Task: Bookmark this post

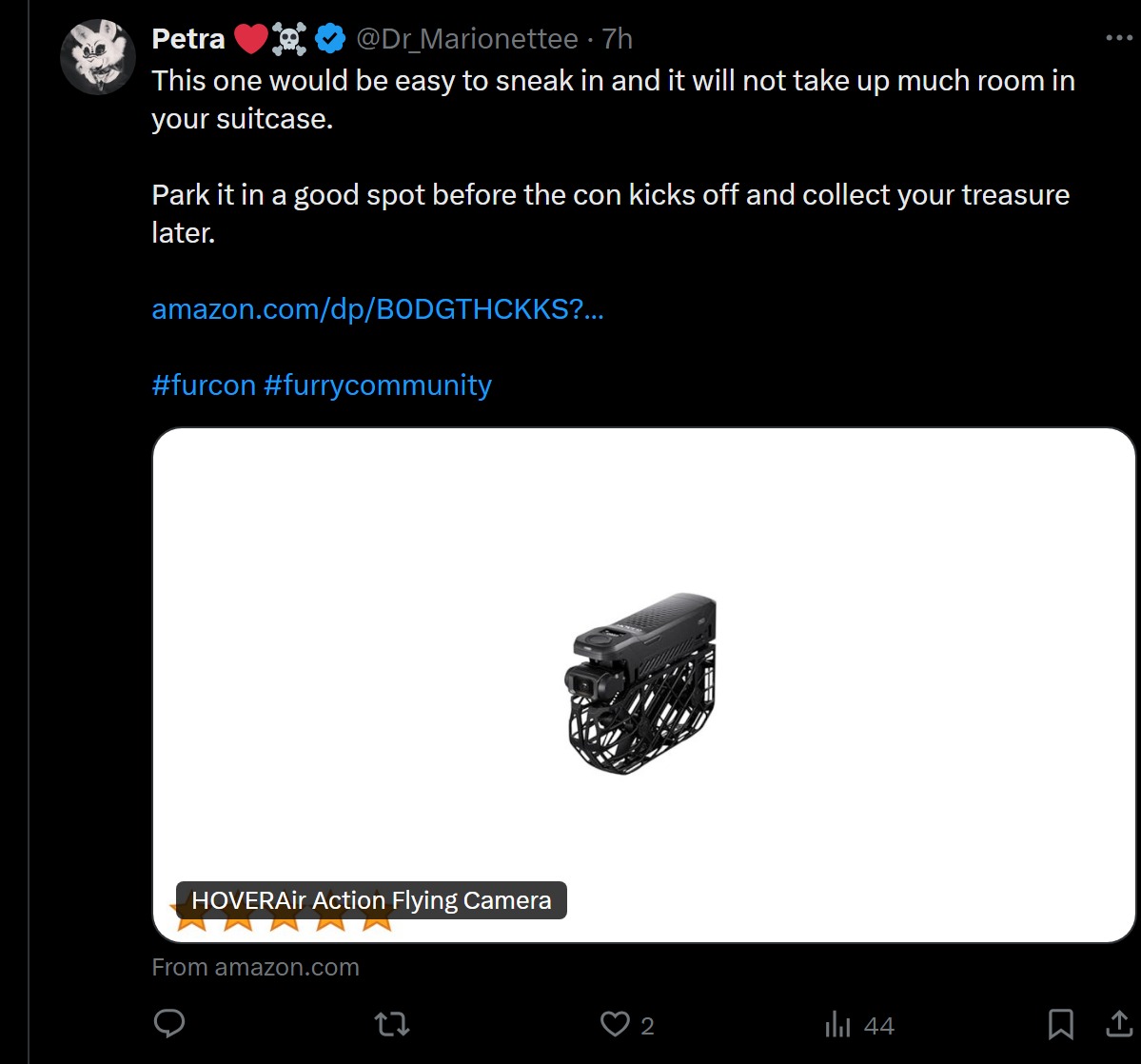Action: pos(1060,1024)
